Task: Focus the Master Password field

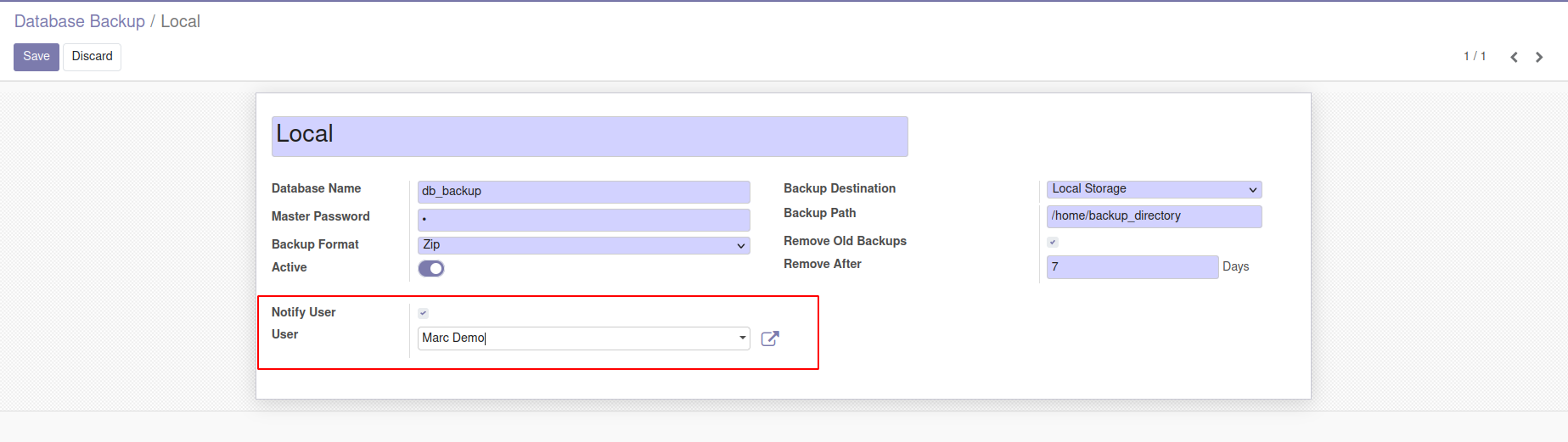Action: pos(584,219)
